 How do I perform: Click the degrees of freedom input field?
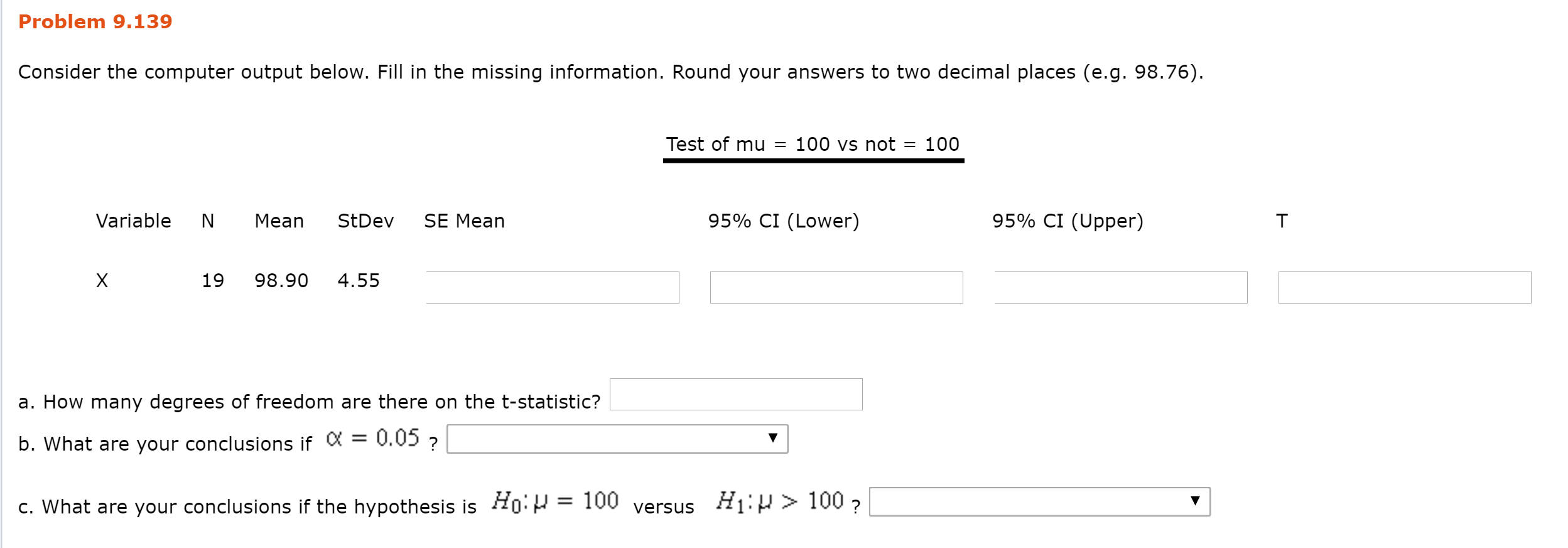coord(736,394)
